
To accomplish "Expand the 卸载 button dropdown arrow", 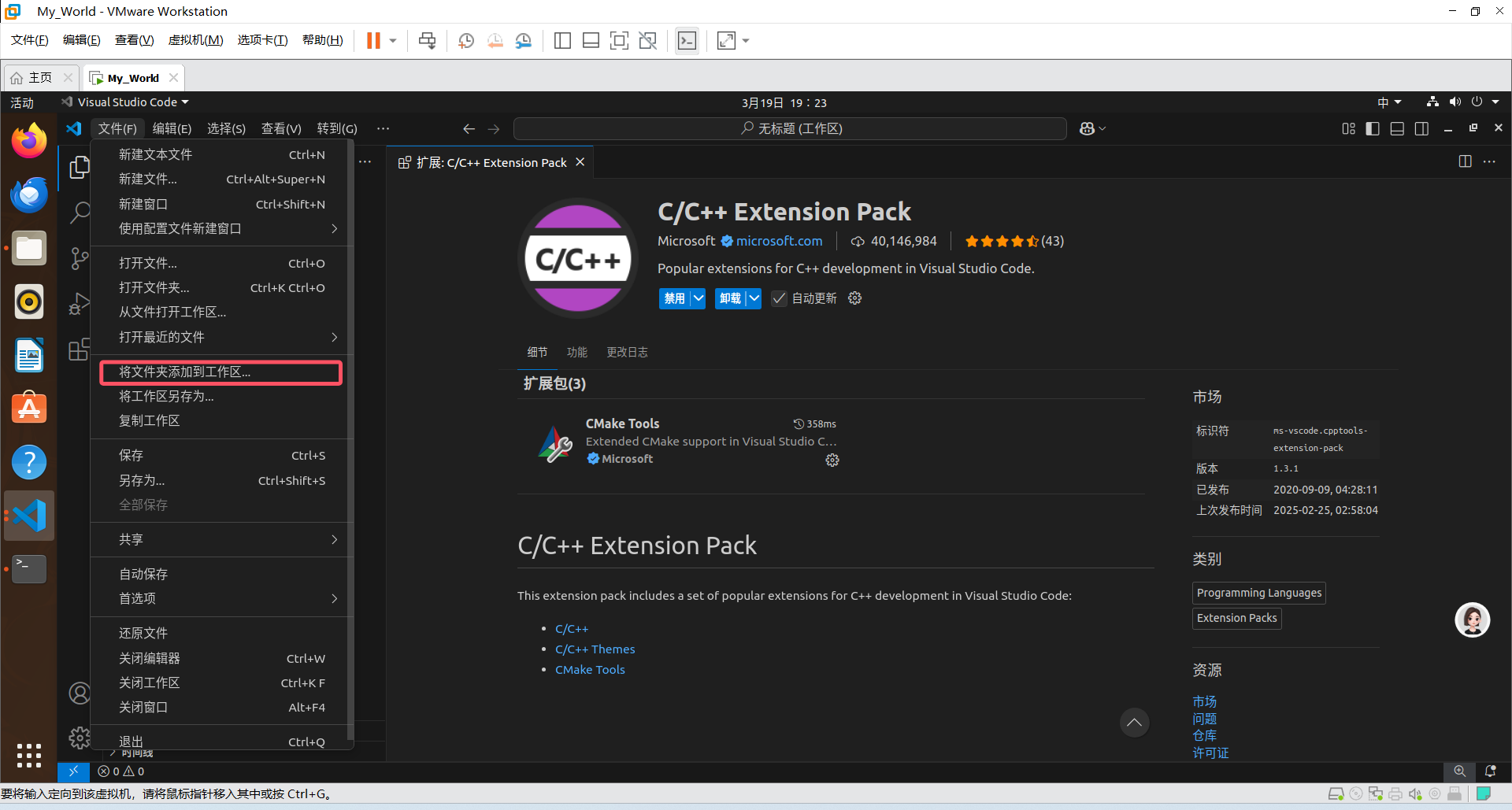I will coord(754,298).
